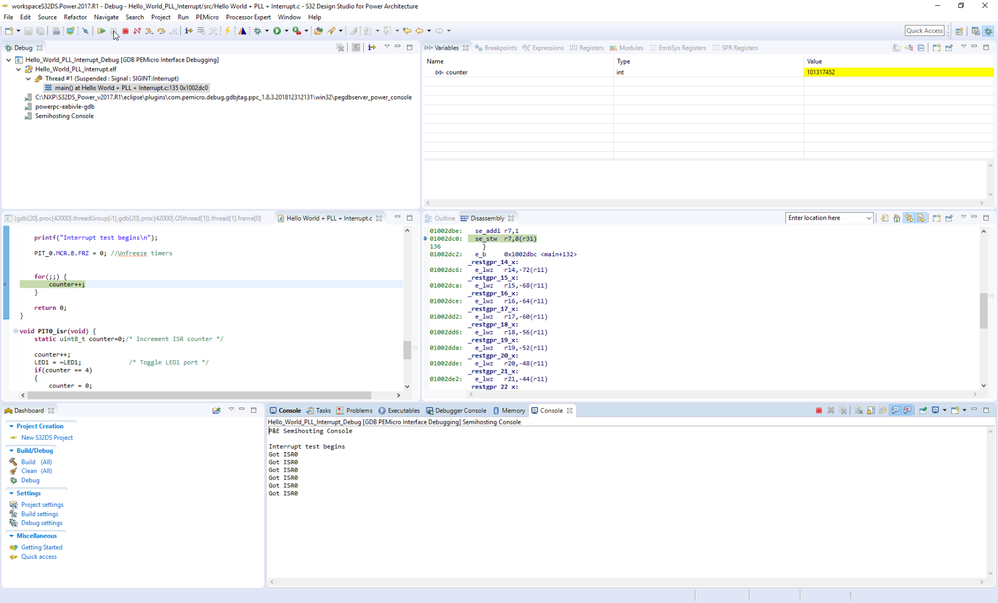
Task: Open the Processor Expert menu
Action: click(248, 17)
